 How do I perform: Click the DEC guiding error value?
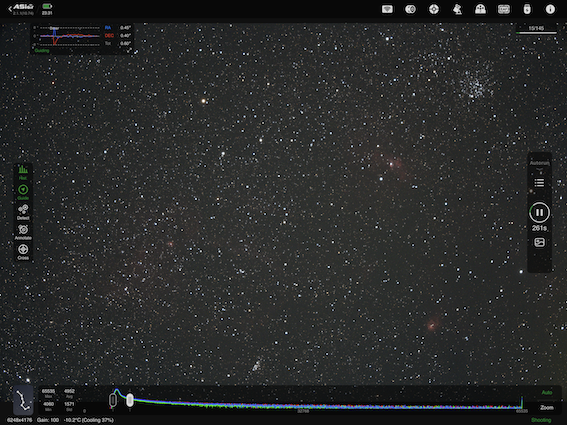[x=125, y=36]
